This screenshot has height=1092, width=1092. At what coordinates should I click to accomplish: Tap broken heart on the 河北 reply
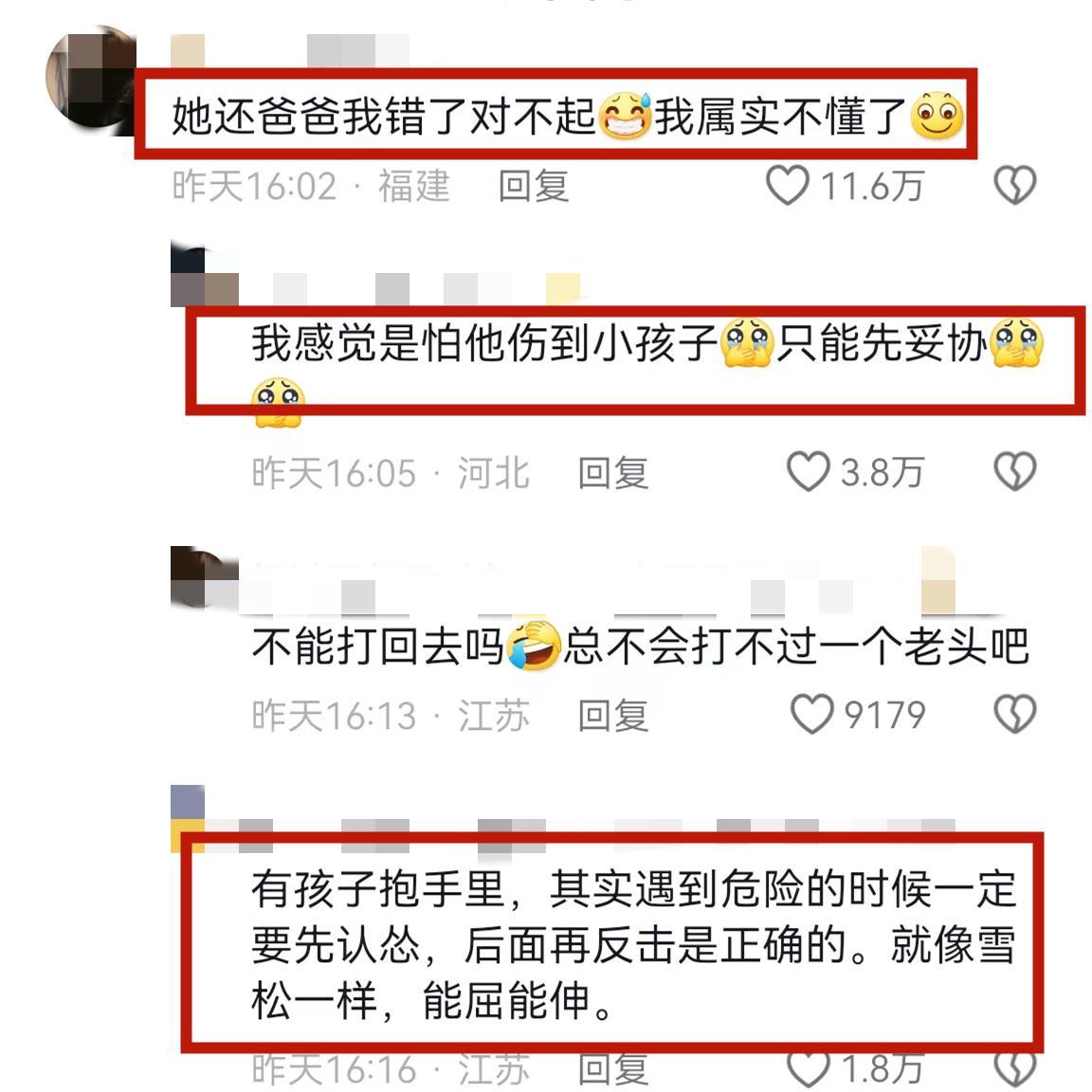point(1014,471)
